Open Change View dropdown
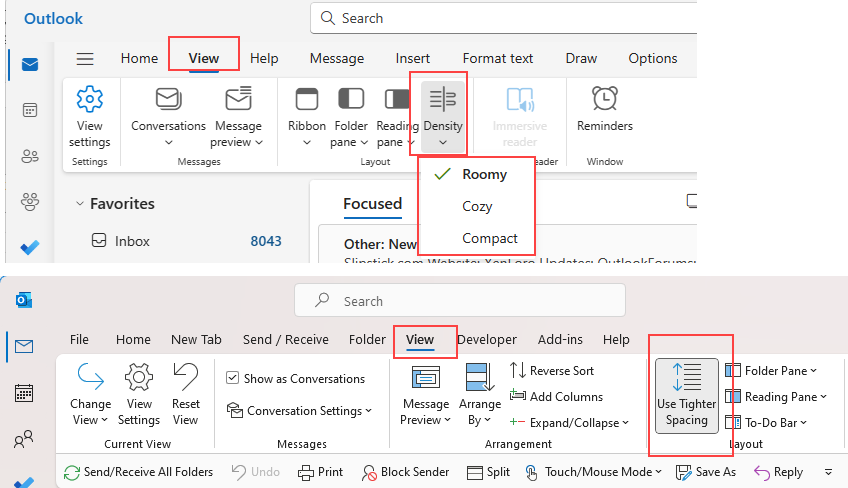 click(90, 394)
